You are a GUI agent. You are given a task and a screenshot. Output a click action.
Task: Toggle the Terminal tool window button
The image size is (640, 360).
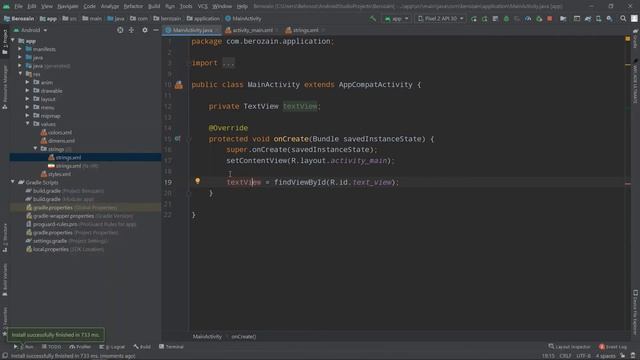[x=171, y=347]
